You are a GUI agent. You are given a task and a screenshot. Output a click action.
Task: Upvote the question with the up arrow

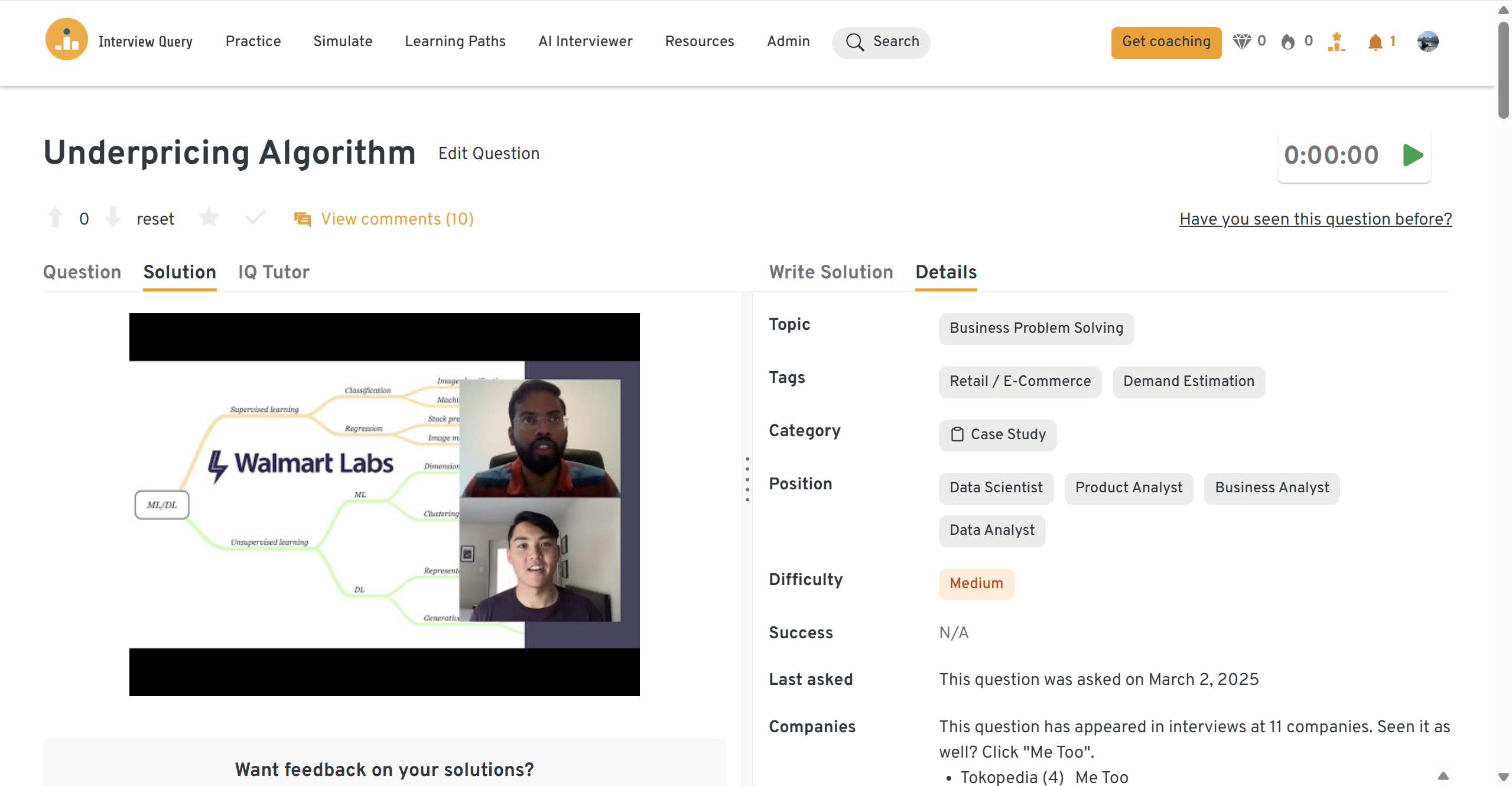tap(56, 217)
